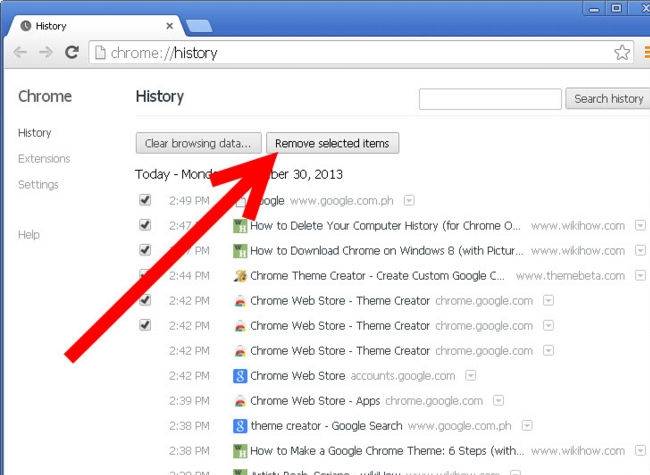This screenshot has height=475, width=650.
Task: Click wikiHow favicon for Download Chrome entry
Action: click(x=240, y=251)
